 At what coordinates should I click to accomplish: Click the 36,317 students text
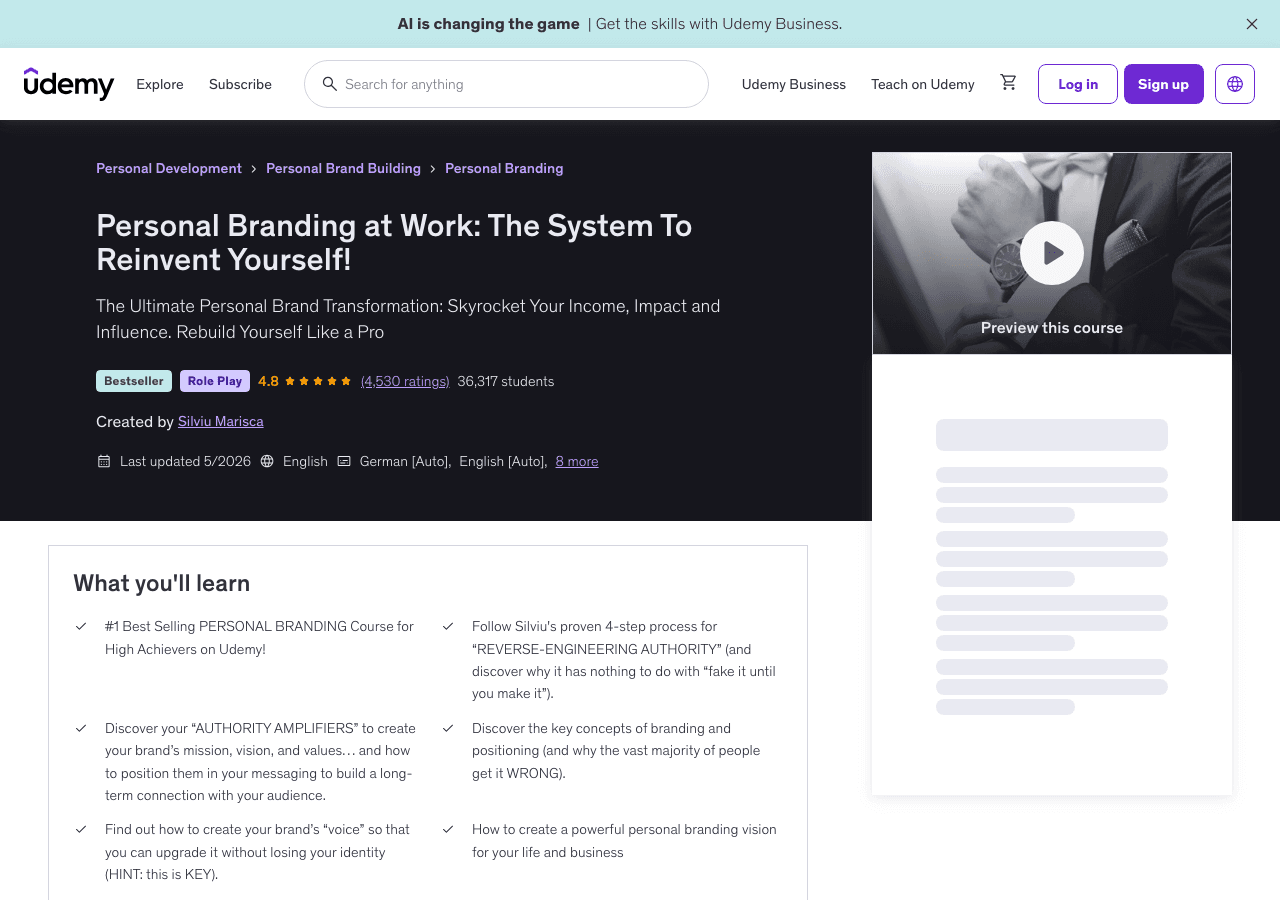506,381
